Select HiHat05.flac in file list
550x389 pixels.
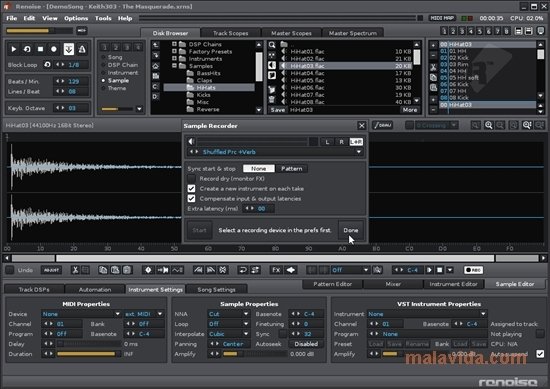coord(346,80)
